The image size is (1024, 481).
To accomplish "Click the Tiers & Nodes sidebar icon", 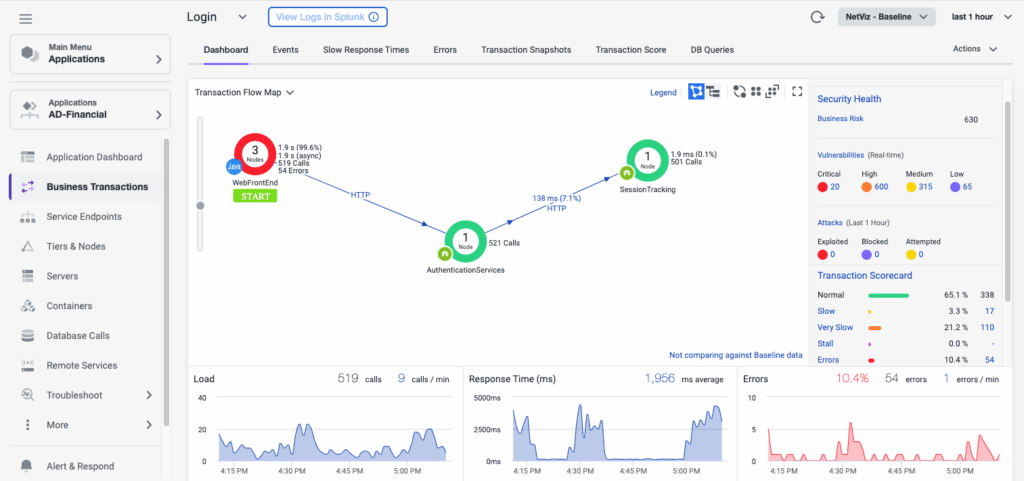I will pos(27,246).
